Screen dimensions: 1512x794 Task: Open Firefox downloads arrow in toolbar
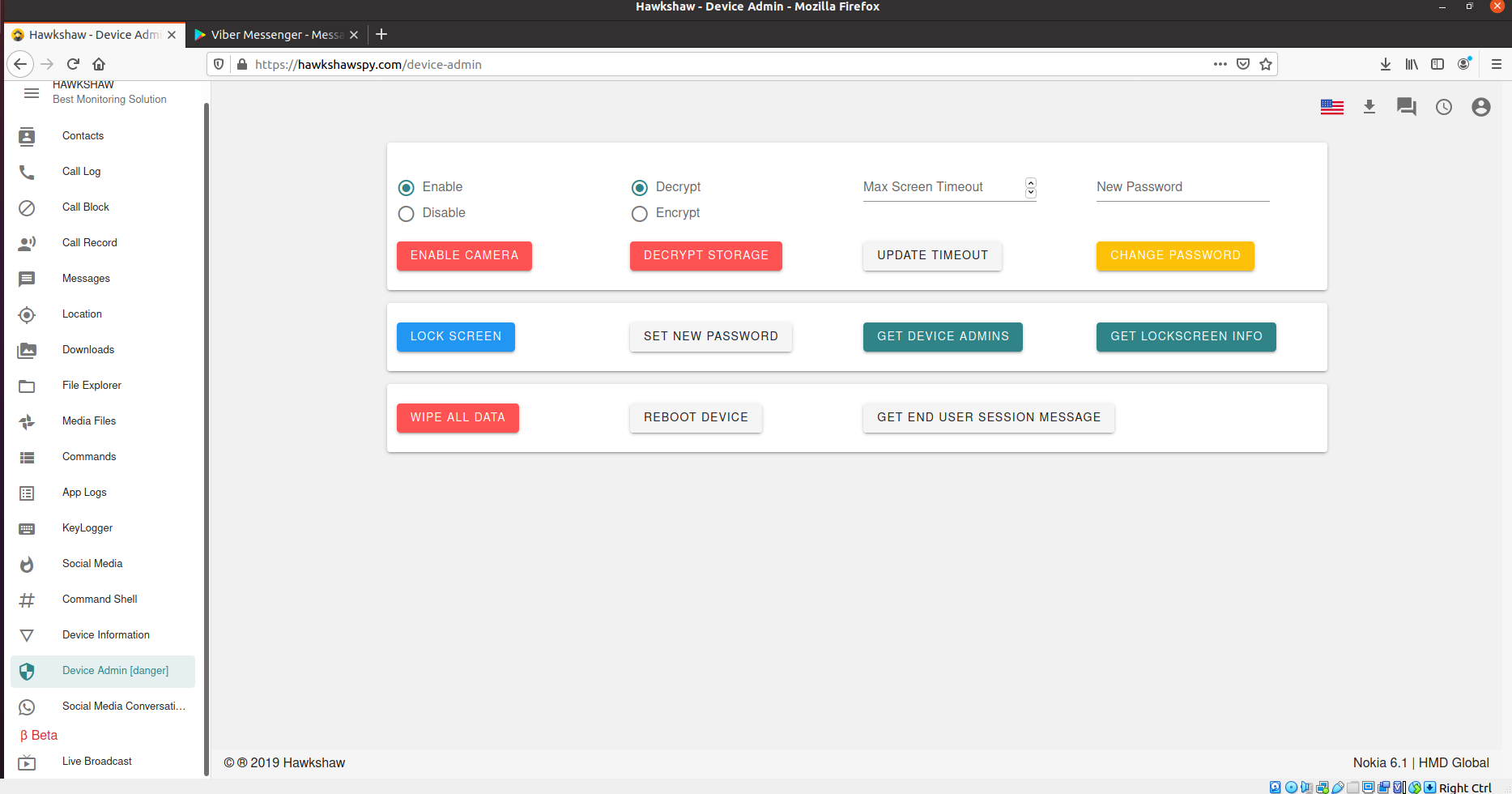click(x=1386, y=64)
